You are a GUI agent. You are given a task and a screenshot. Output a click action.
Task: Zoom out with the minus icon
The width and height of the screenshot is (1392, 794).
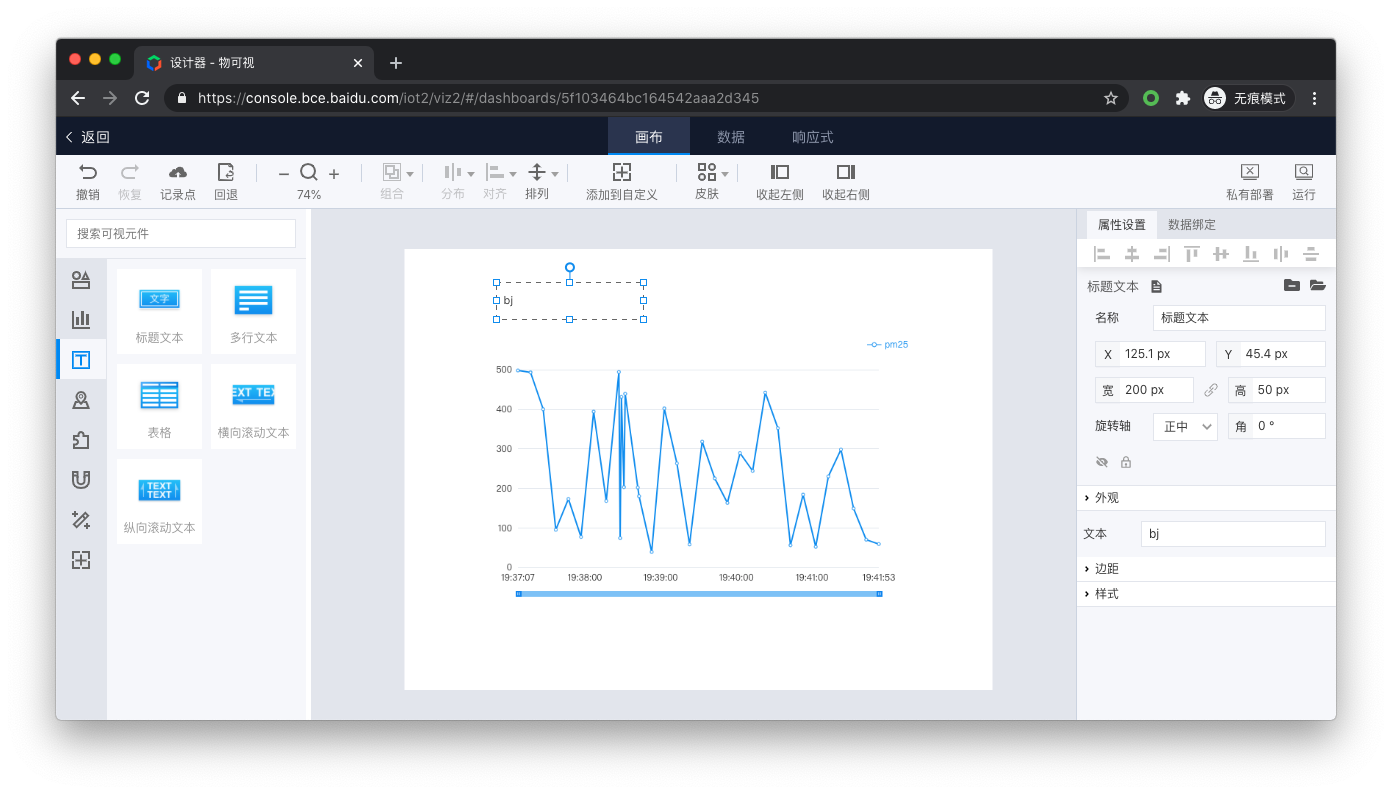pos(284,173)
